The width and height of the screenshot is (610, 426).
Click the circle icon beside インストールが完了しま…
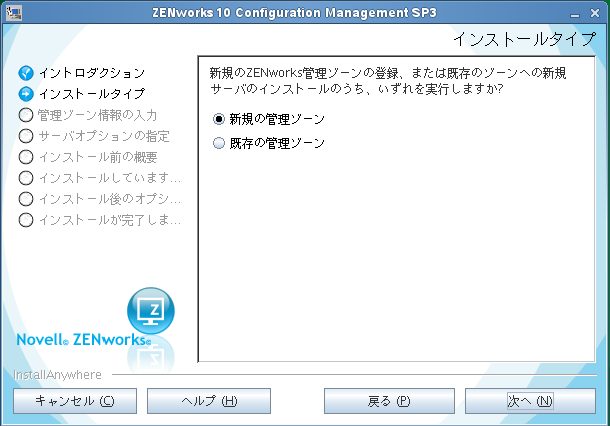click(x=26, y=220)
